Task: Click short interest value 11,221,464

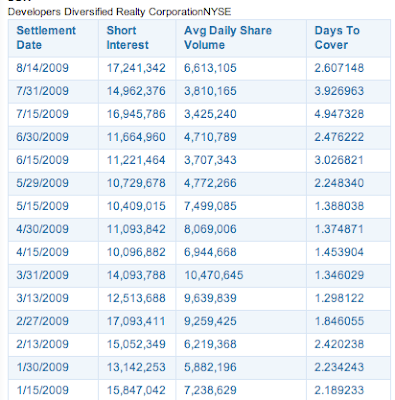Action: tap(136, 160)
